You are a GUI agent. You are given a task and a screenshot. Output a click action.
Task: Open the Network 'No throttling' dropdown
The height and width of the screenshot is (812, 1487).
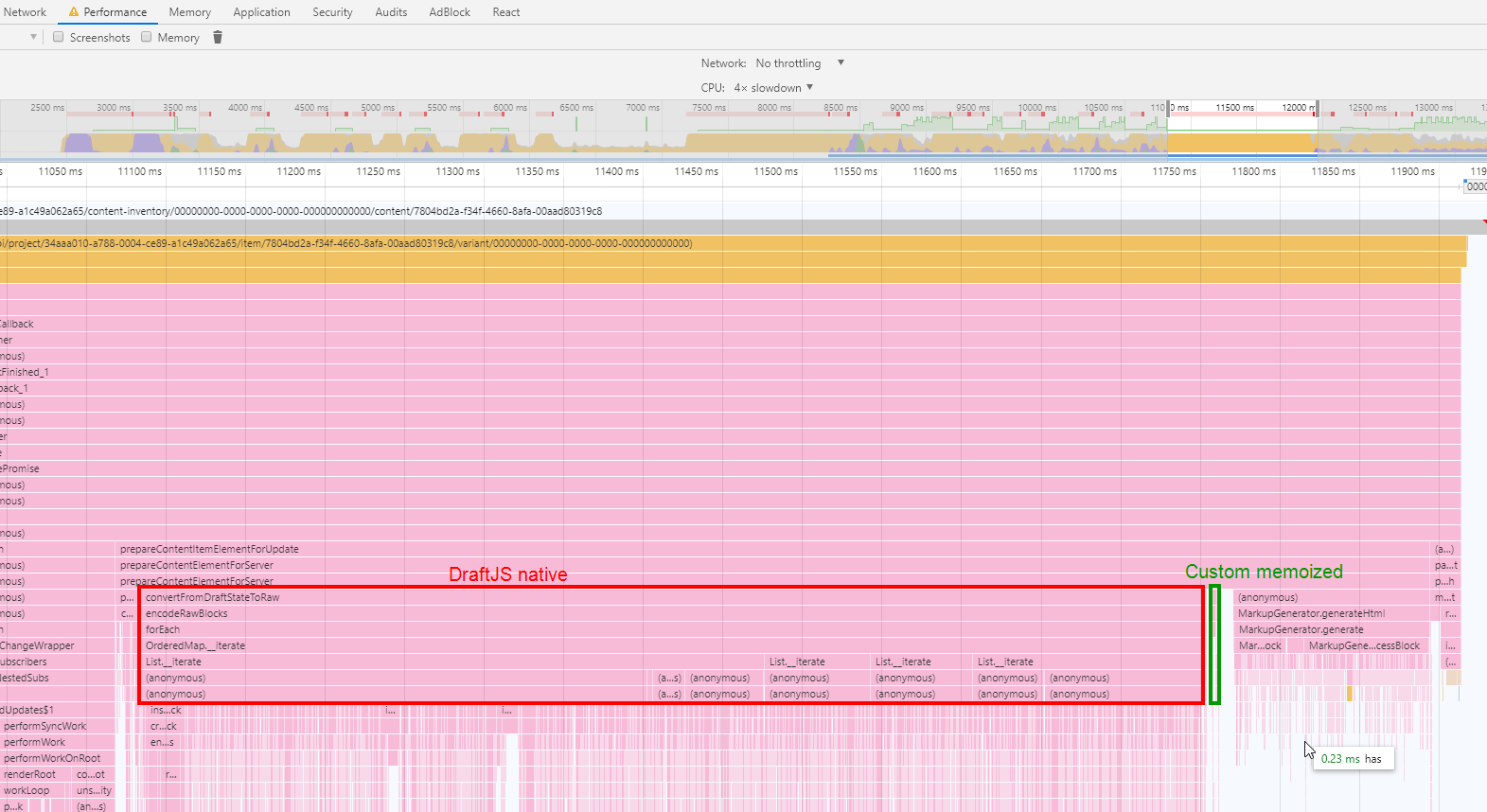[800, 63]
